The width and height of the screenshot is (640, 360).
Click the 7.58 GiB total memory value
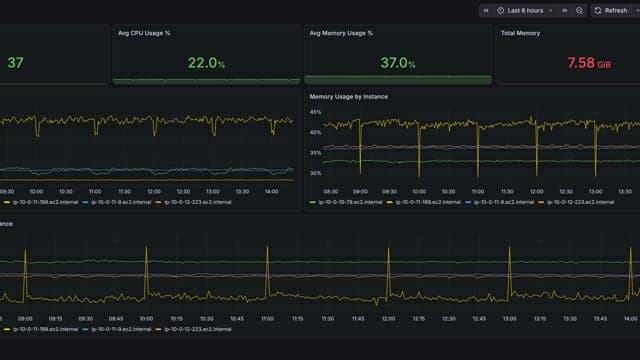pos(589,63)
